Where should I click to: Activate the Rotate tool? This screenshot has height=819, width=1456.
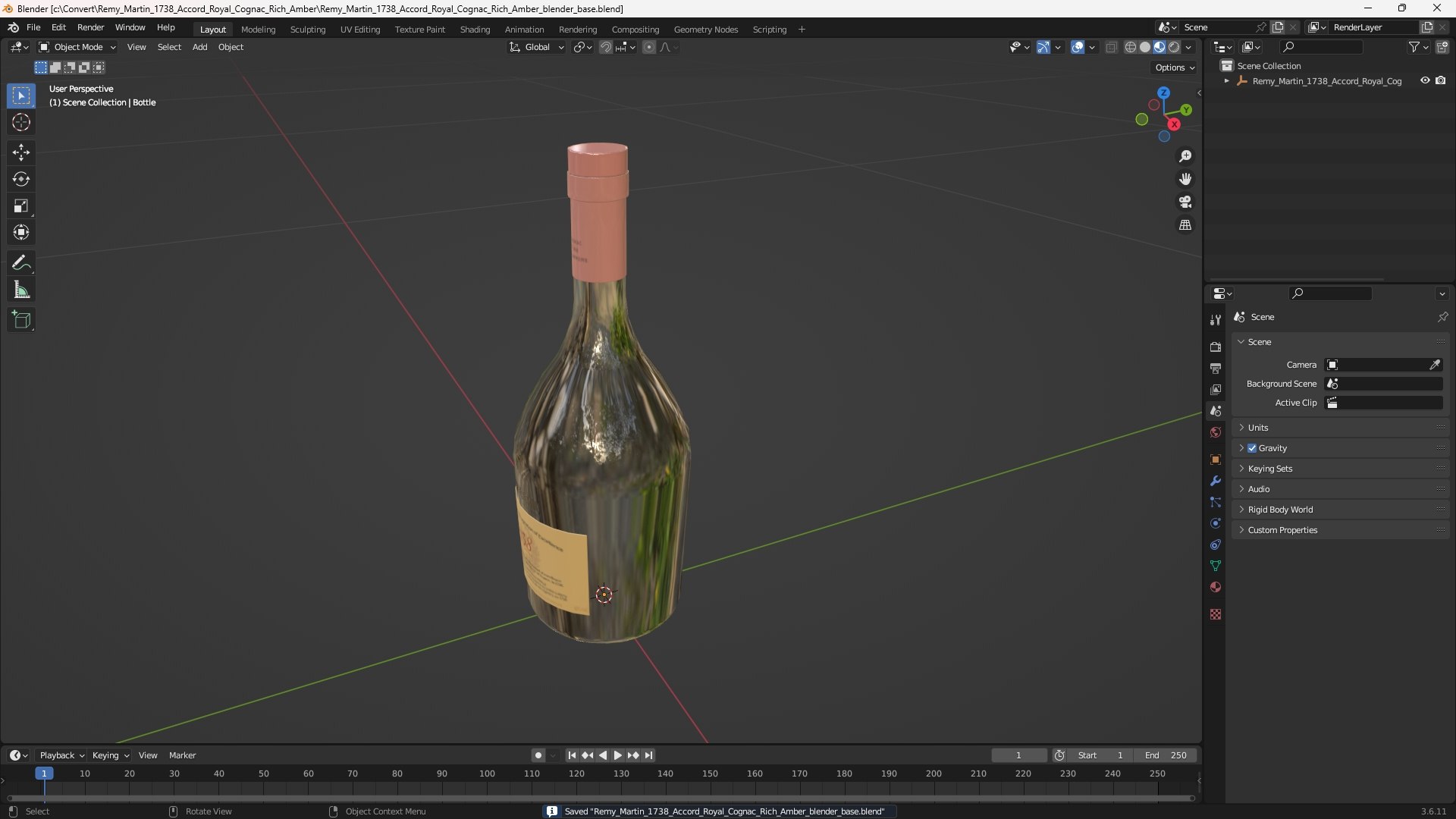[21, 179]
